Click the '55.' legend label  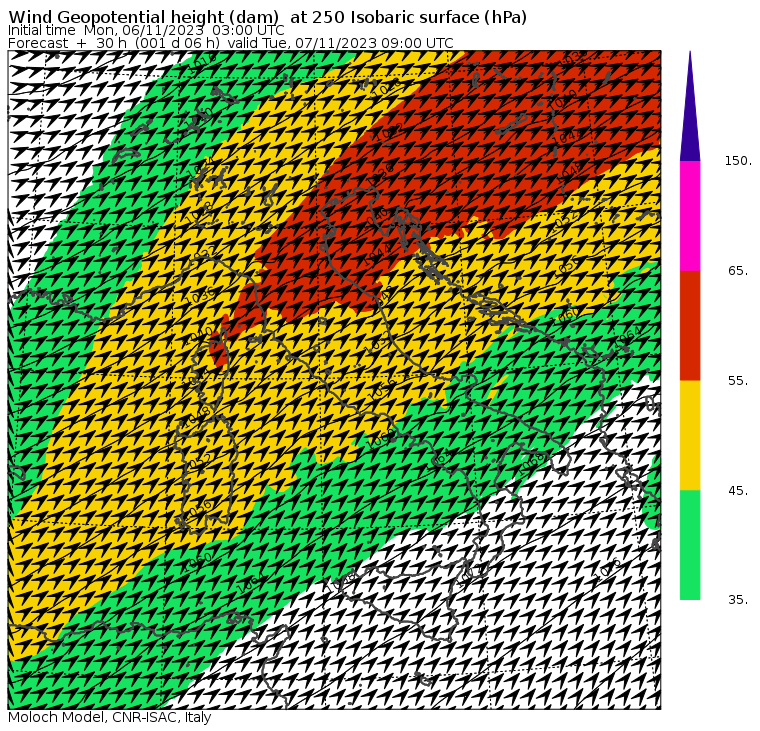pyautogui.click(x=739, y=381)
